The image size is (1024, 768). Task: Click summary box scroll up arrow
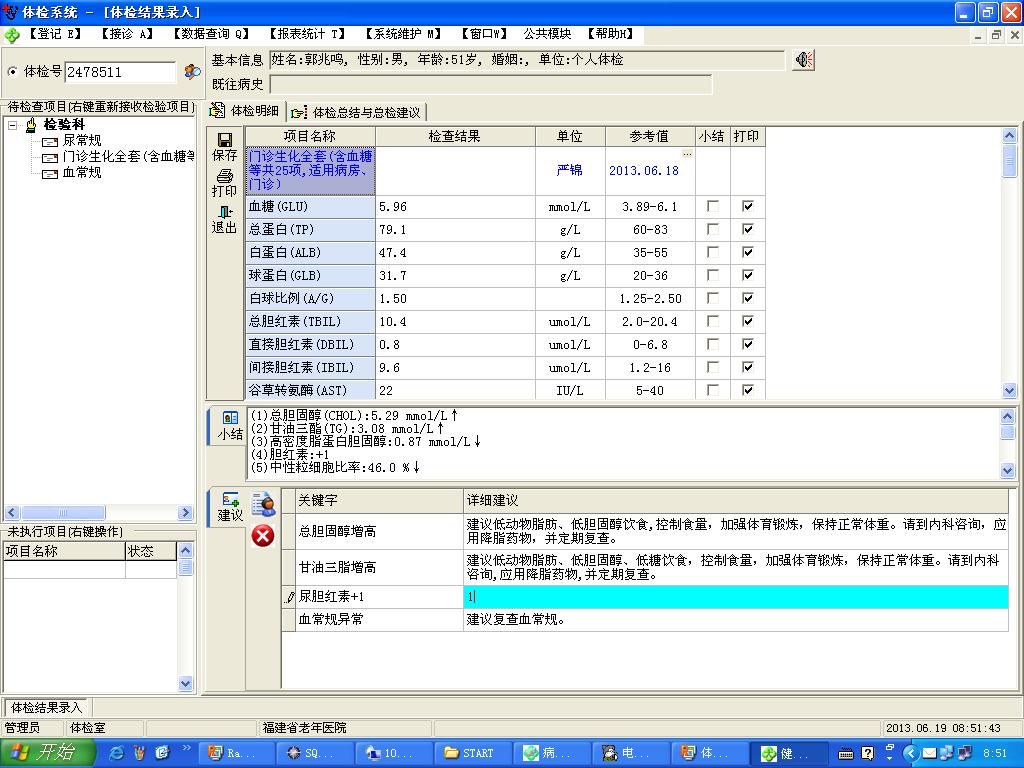[1008, 416]
